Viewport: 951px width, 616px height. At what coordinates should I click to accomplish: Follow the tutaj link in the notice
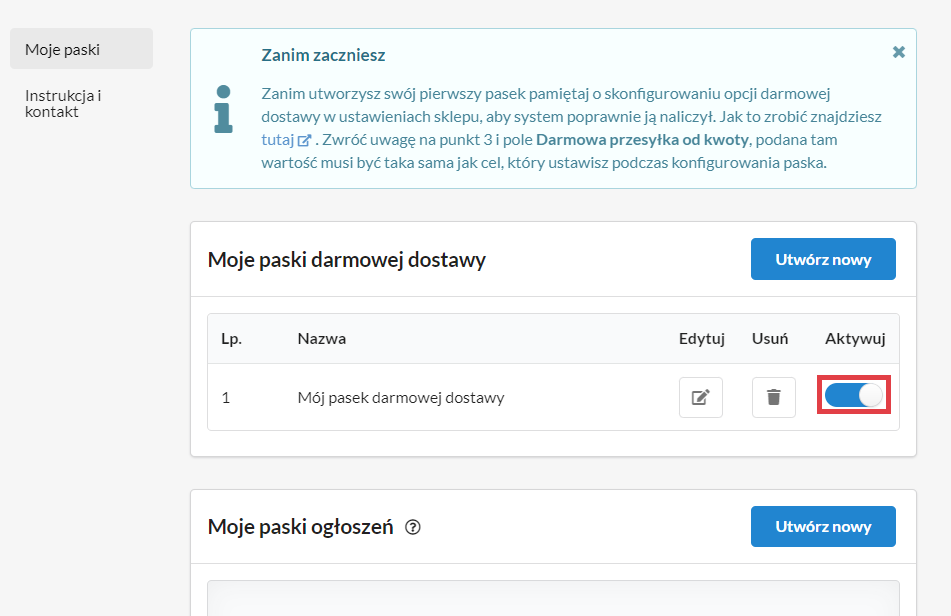pos(277,139)
